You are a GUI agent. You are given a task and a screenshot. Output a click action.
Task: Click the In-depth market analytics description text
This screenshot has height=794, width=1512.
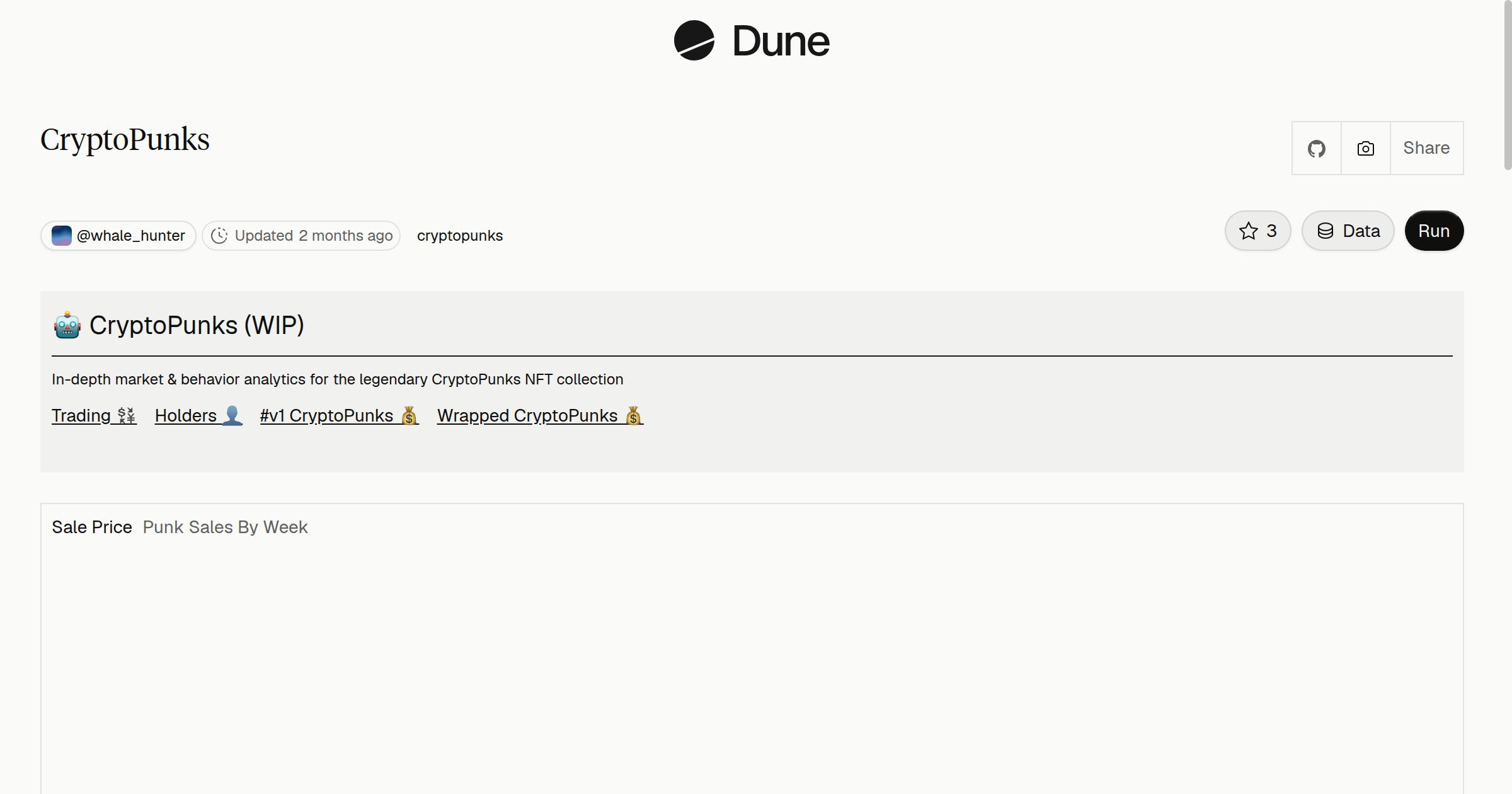point(338,379)
